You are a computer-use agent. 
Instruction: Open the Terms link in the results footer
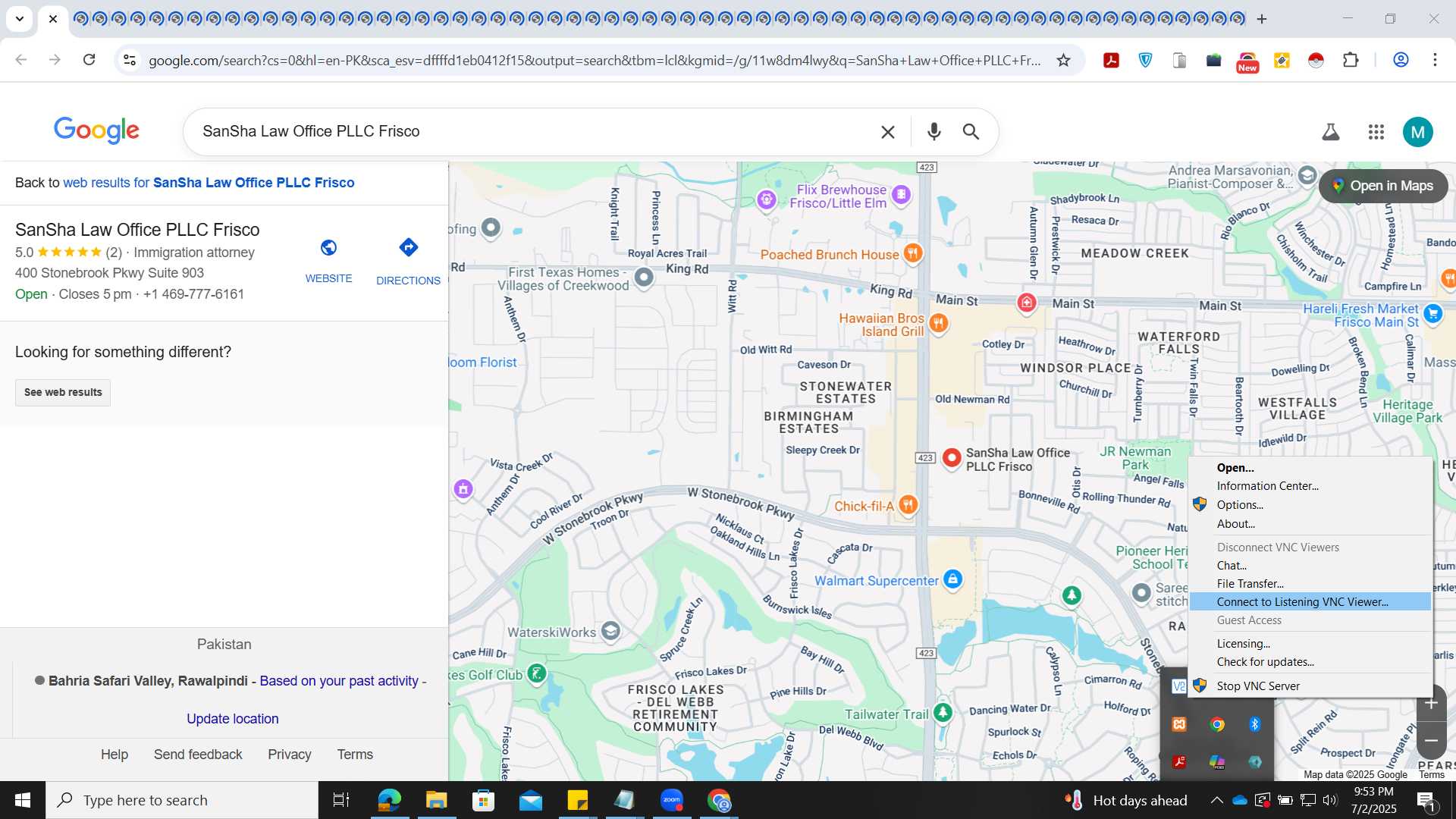tap(355, 755)
